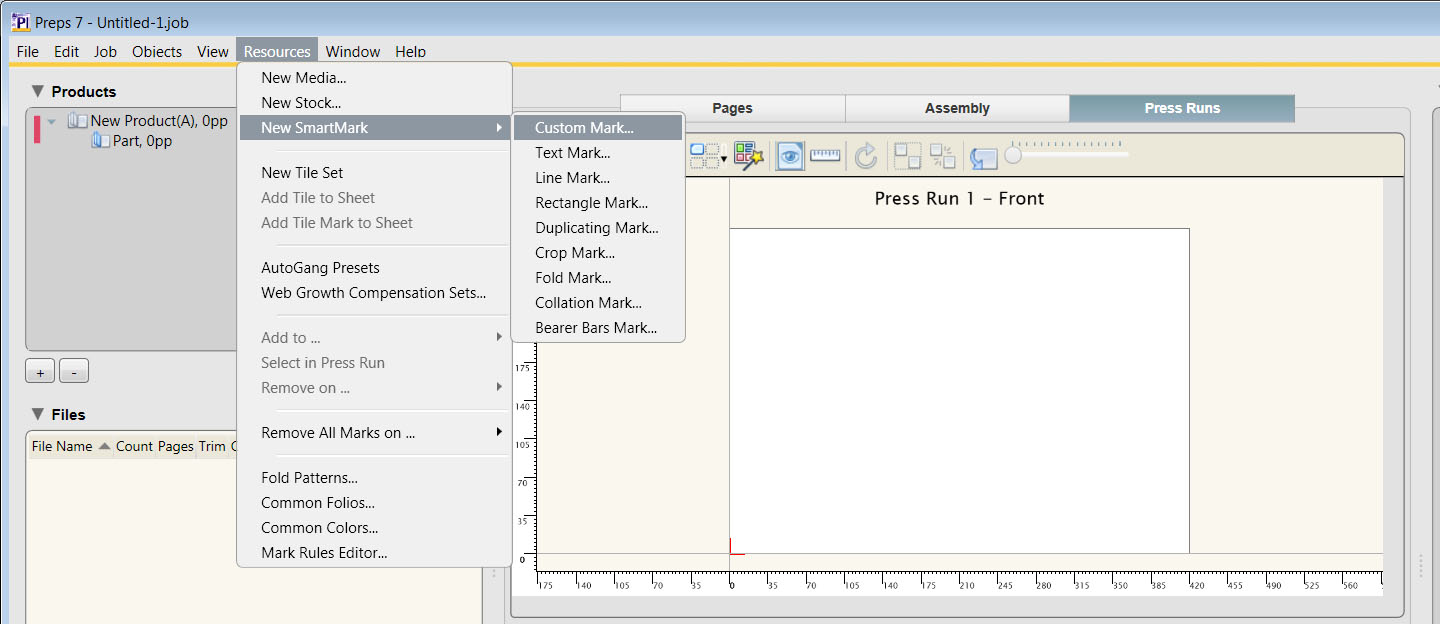The image size is (1440, 624).
Task: Click the plus button under Products
Action: pyautogui.click(x=40, y=372)
